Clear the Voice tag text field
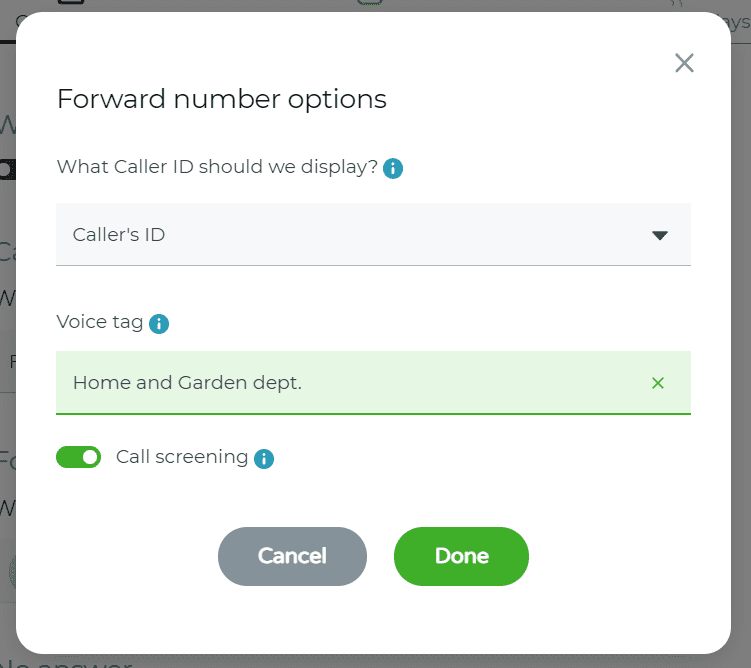This screenshot has width=751, height=668. tap(658, 383)
